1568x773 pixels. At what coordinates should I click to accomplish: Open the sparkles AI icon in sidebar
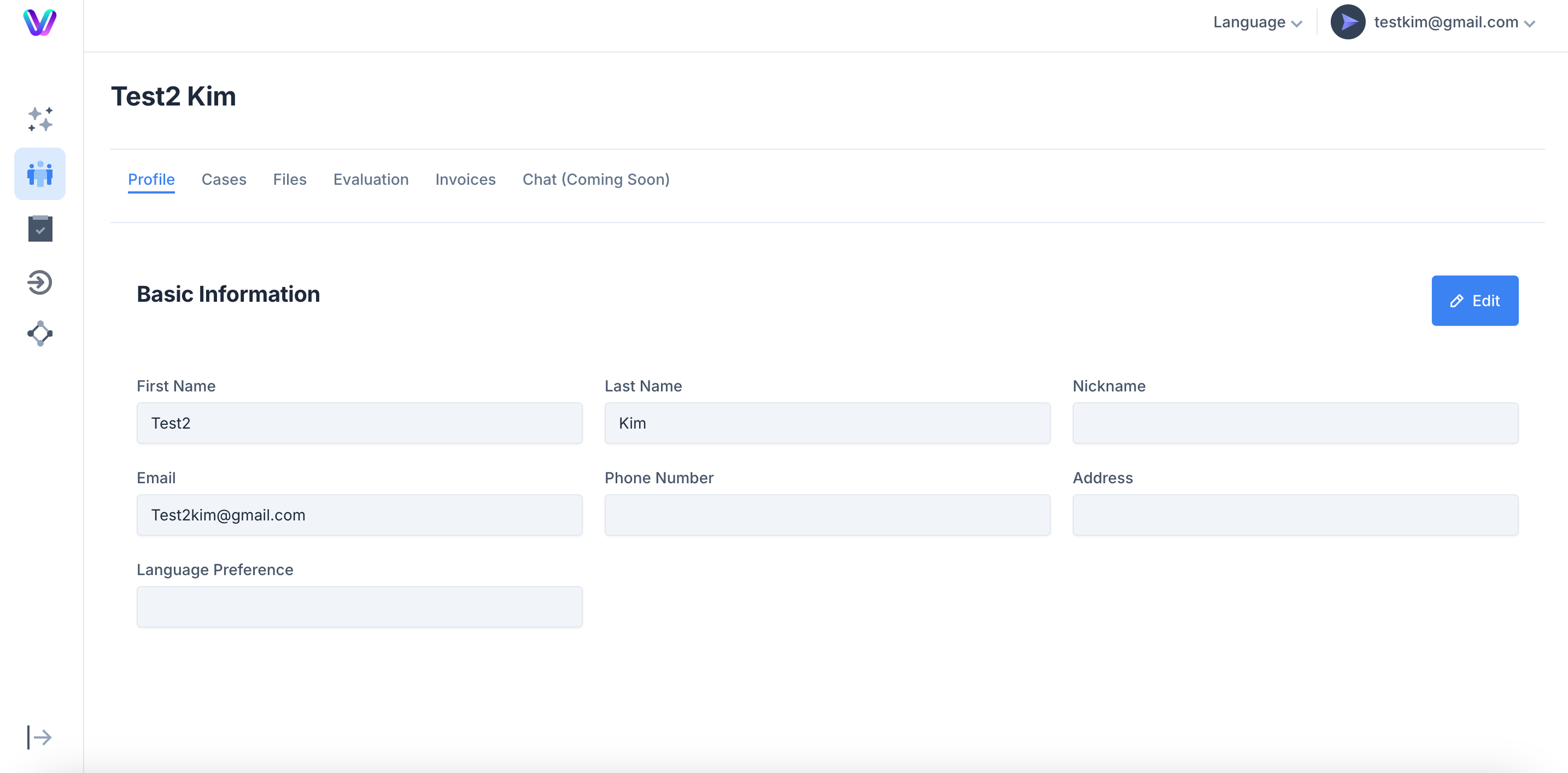pyautogui.click(x=40, y=119)
